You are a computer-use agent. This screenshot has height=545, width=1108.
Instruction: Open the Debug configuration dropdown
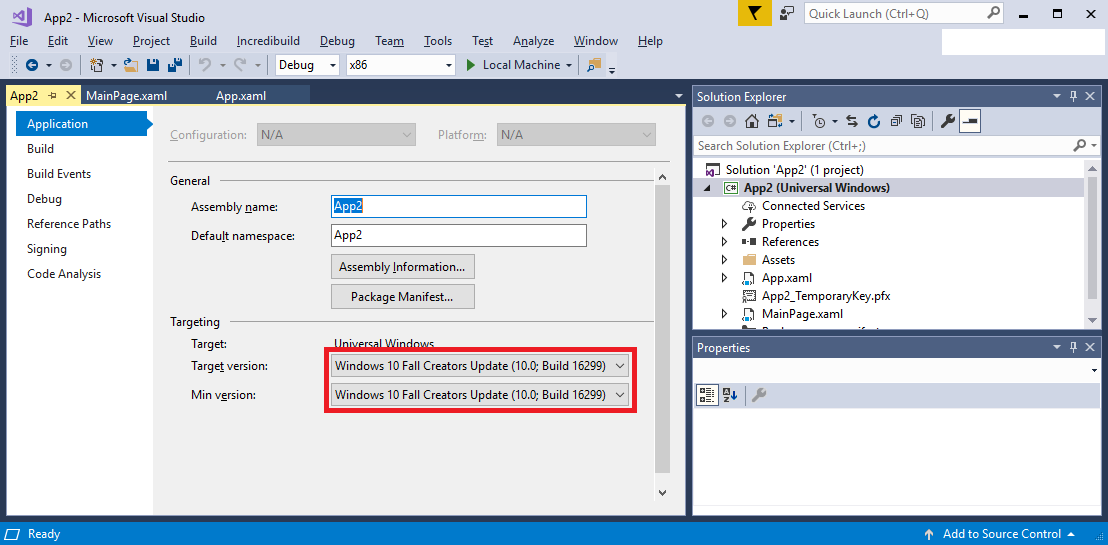(332, 65)
